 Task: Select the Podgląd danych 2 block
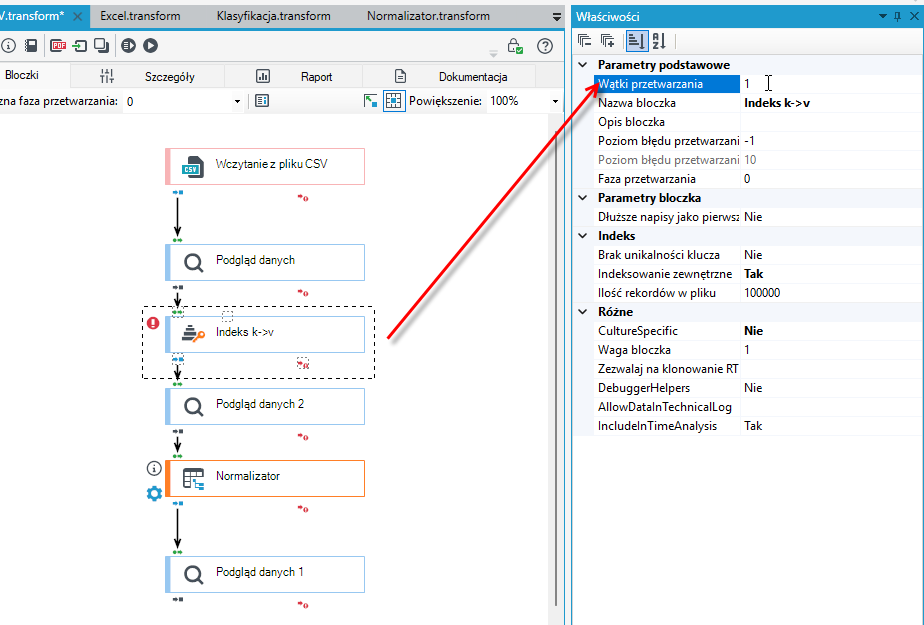click(x=265, y=406)
